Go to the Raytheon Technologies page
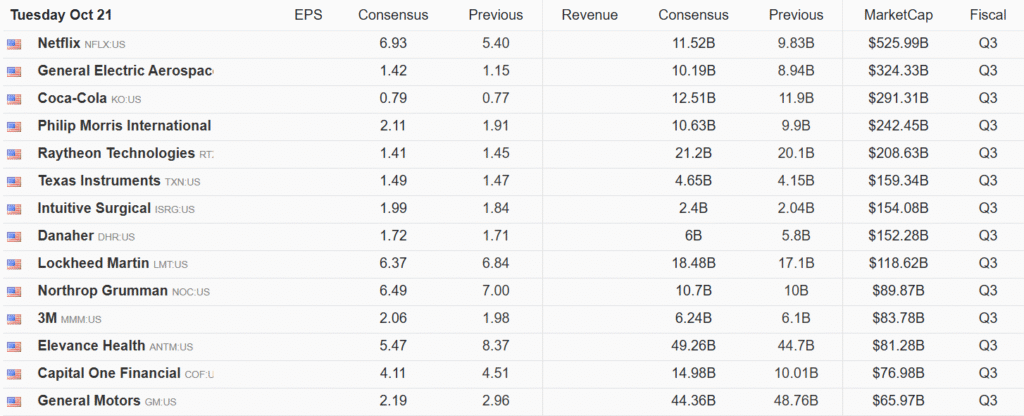The height and width of the screenshot is (416, 1024). tap(116, 153)
